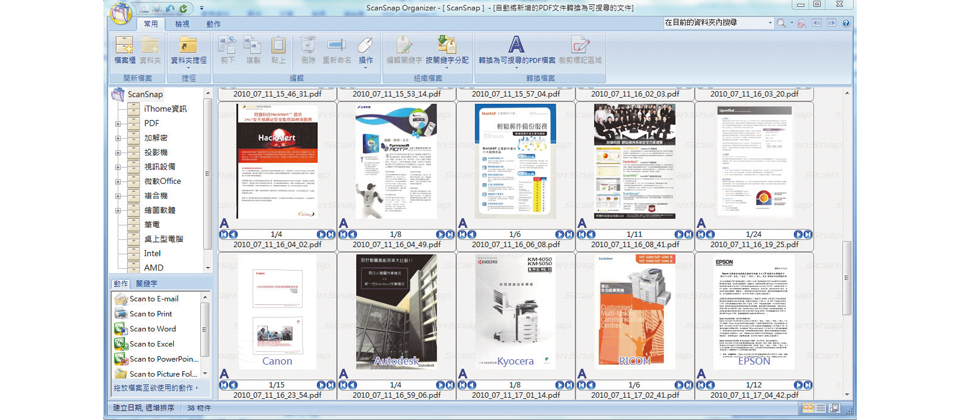Switch to thumbnail view in status bar
The image size is (960, 420).
pos(809,408)
